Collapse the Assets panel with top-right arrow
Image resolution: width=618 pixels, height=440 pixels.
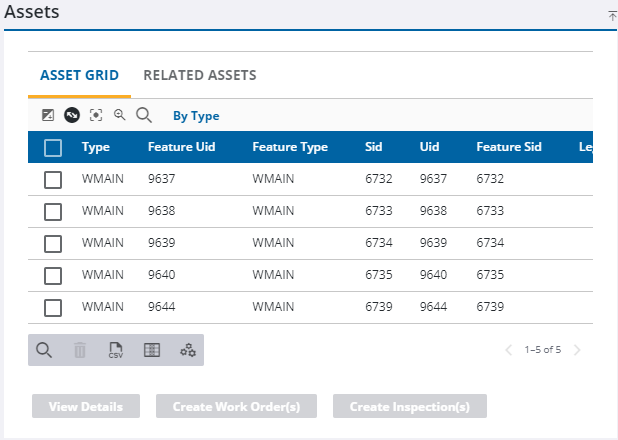pos(612,15)
